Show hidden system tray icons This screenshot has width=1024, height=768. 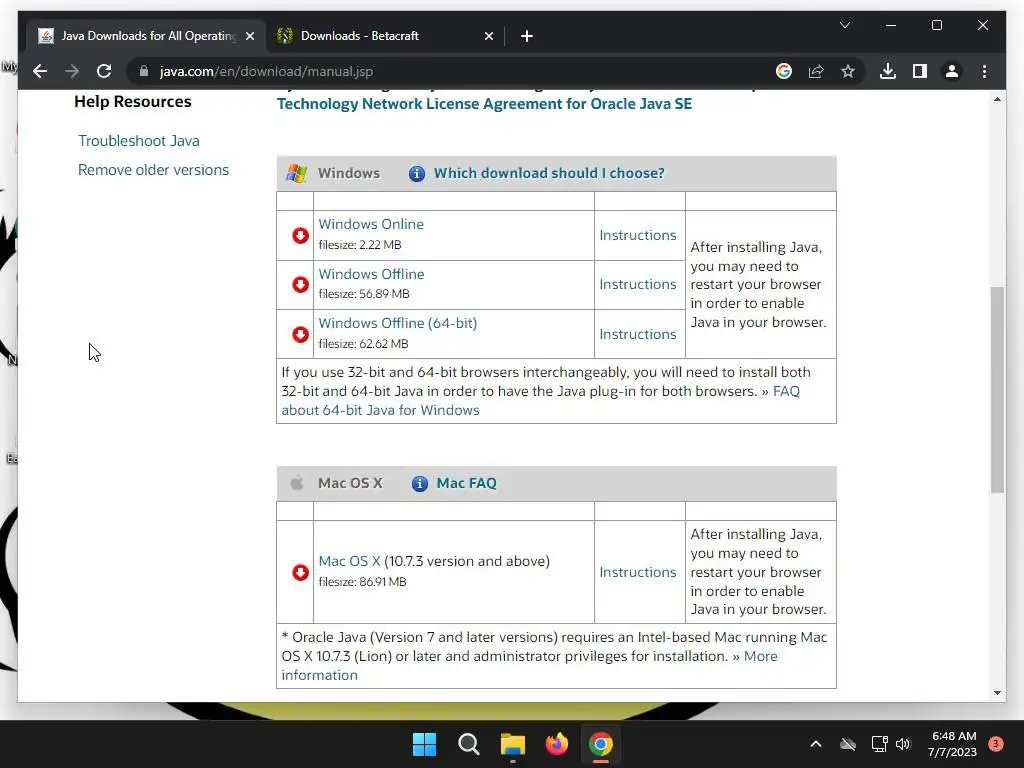tap(816, 744)
